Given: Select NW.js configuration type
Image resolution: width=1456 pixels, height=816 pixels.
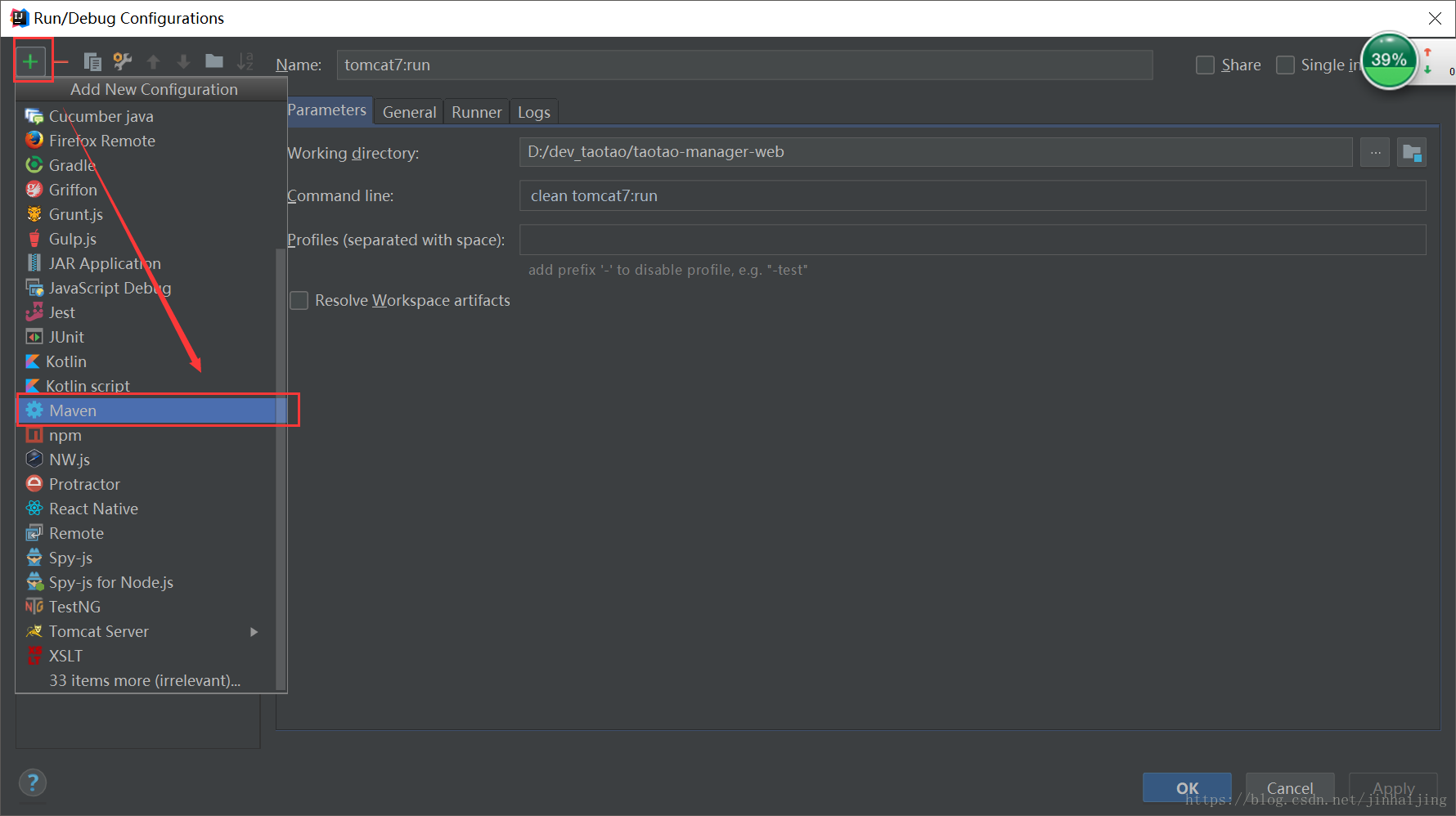Looking at the screenshot, I should (x=147, y=460).
